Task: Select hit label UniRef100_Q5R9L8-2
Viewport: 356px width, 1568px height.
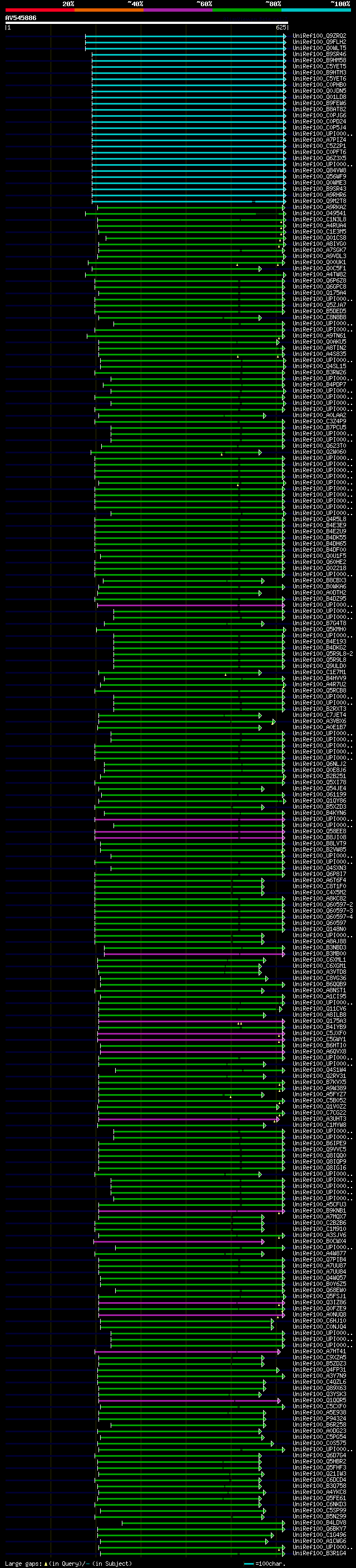Action: [x=323, y=654]
